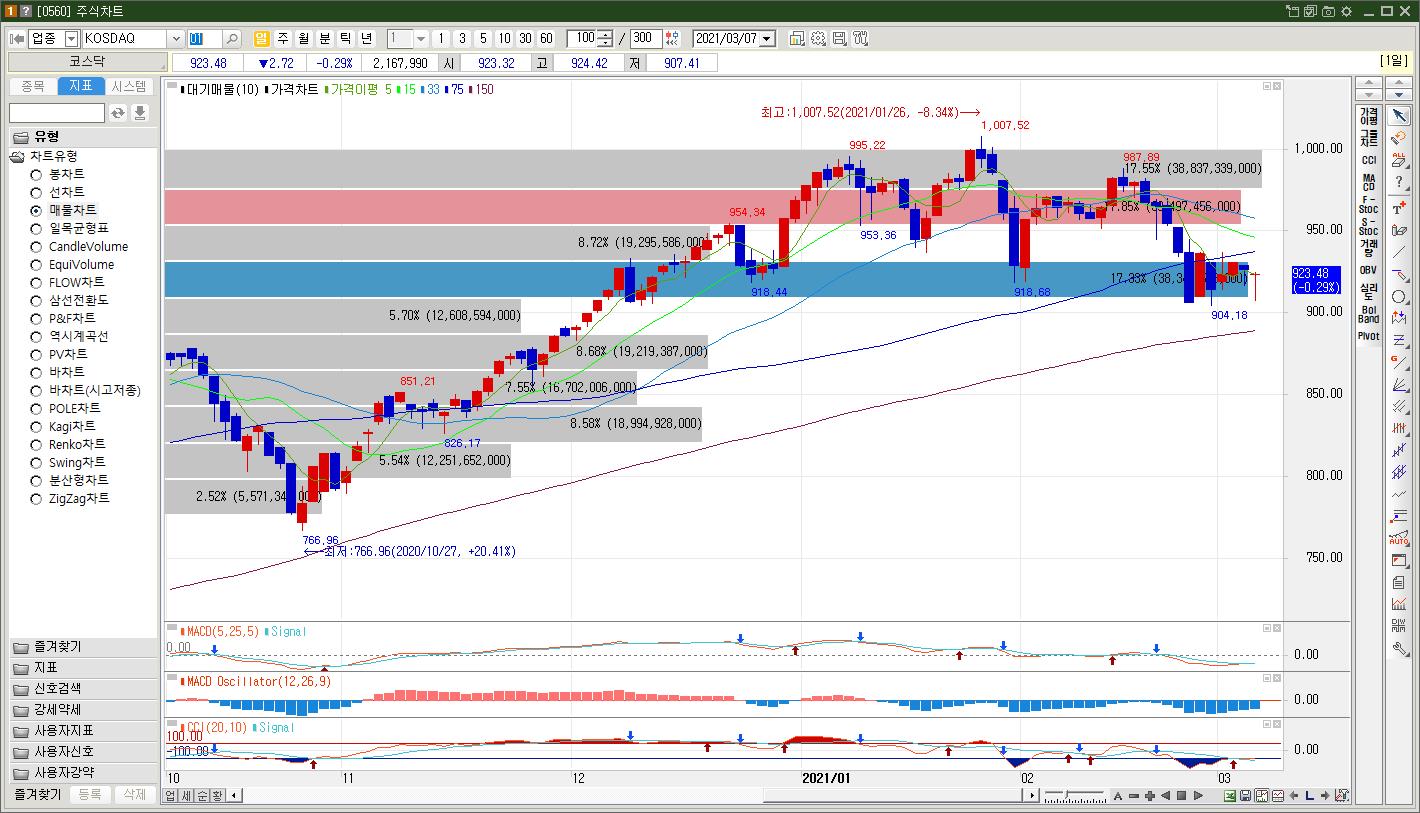Switch to the 지표 tab
Viewport: 1420px width, 813px height.
[82, 87]
